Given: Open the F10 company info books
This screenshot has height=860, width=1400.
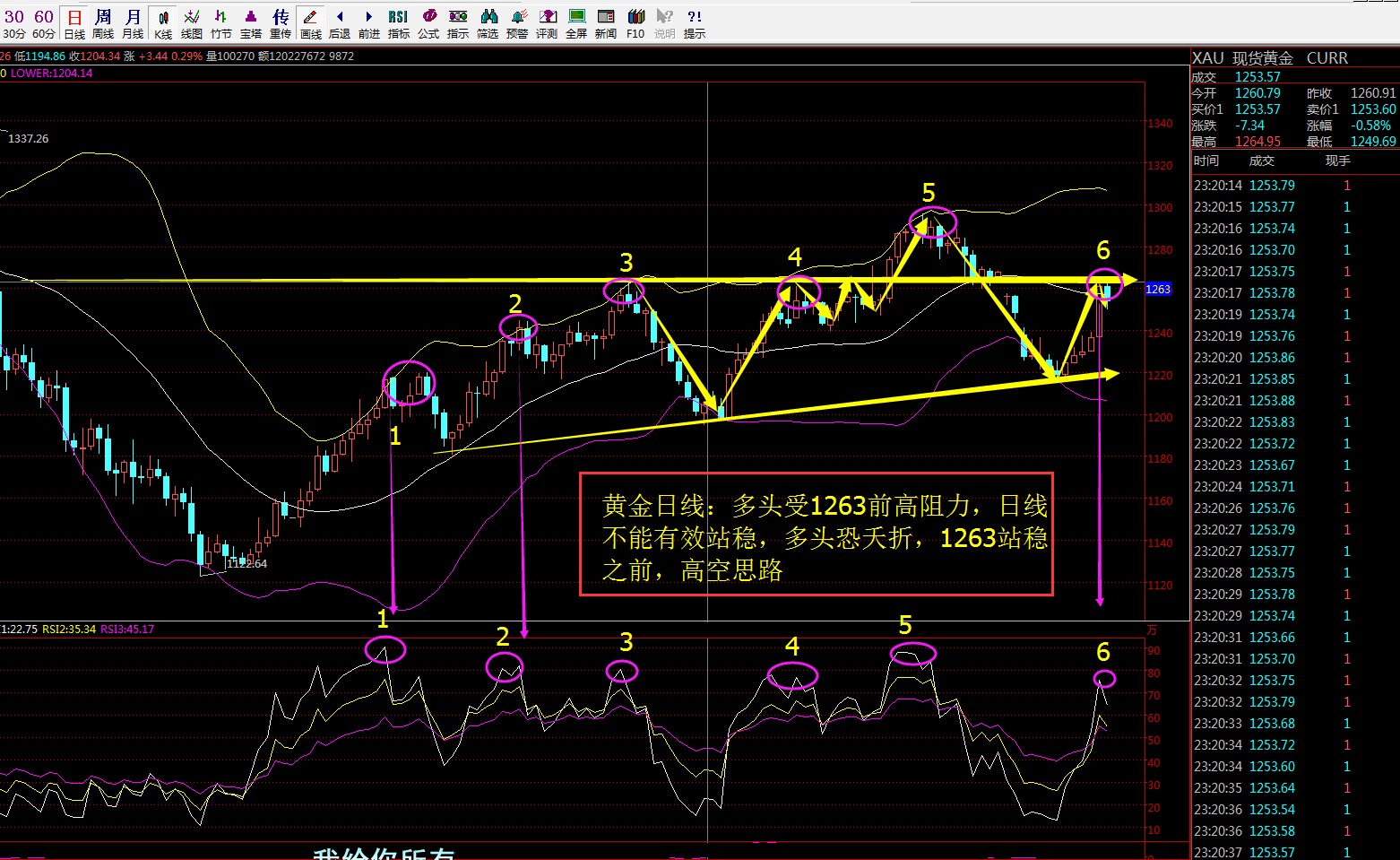Looking at the screenshot, I should tap(635, 23).
